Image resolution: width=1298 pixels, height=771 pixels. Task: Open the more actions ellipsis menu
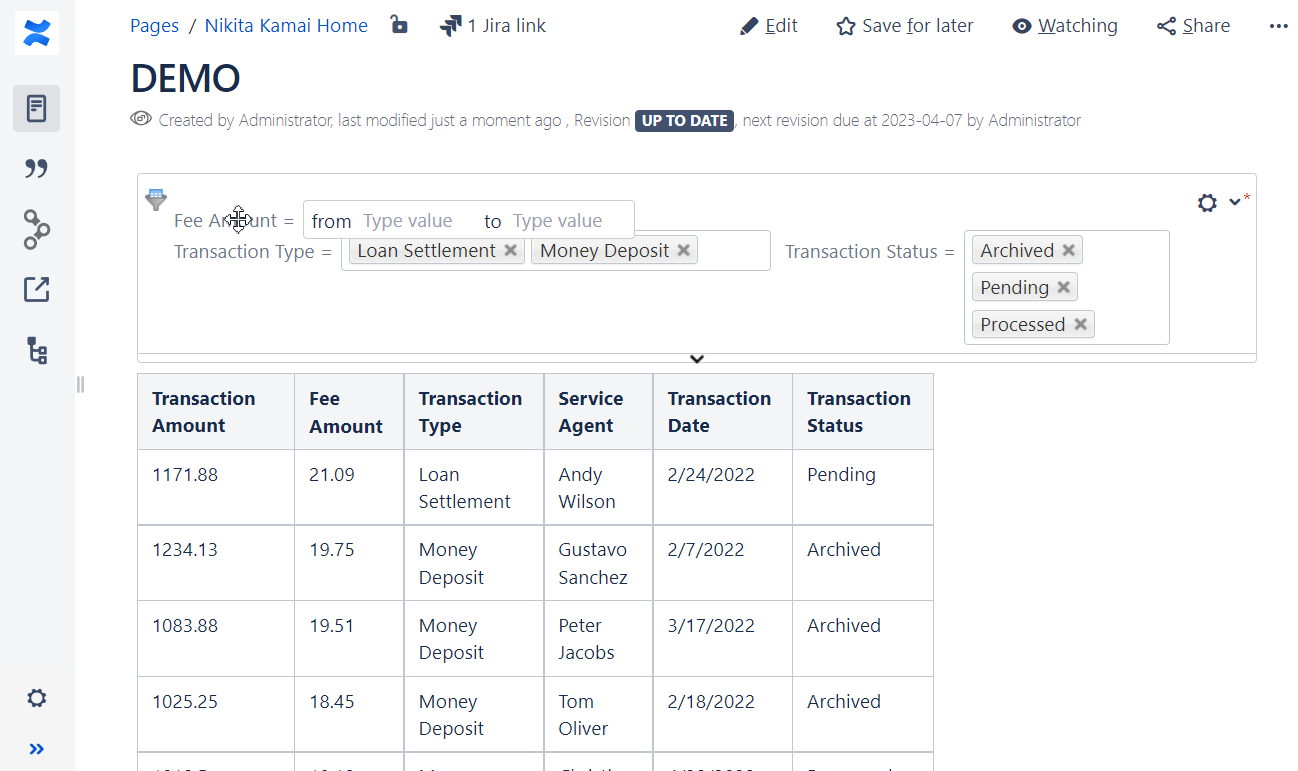point(1278,26)
